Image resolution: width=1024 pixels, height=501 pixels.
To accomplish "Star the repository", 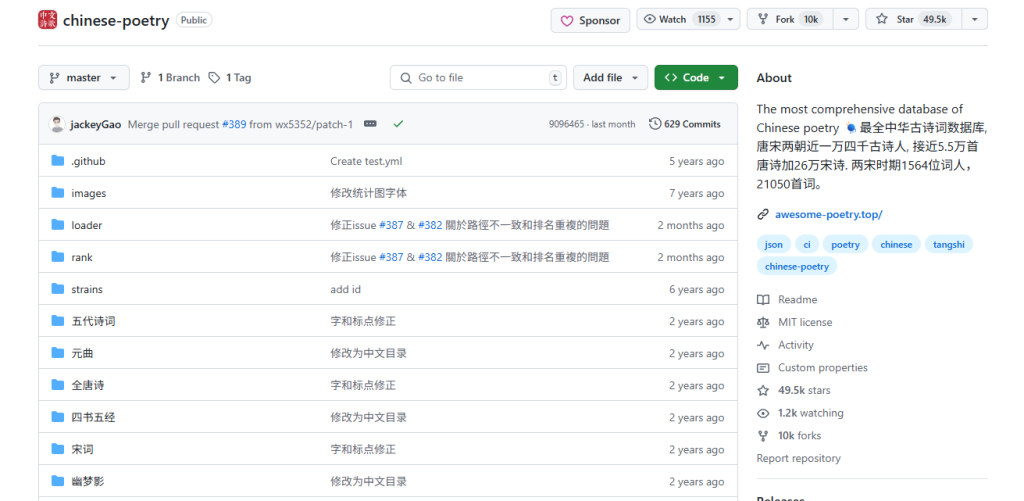I will click(x=914, y=20).
